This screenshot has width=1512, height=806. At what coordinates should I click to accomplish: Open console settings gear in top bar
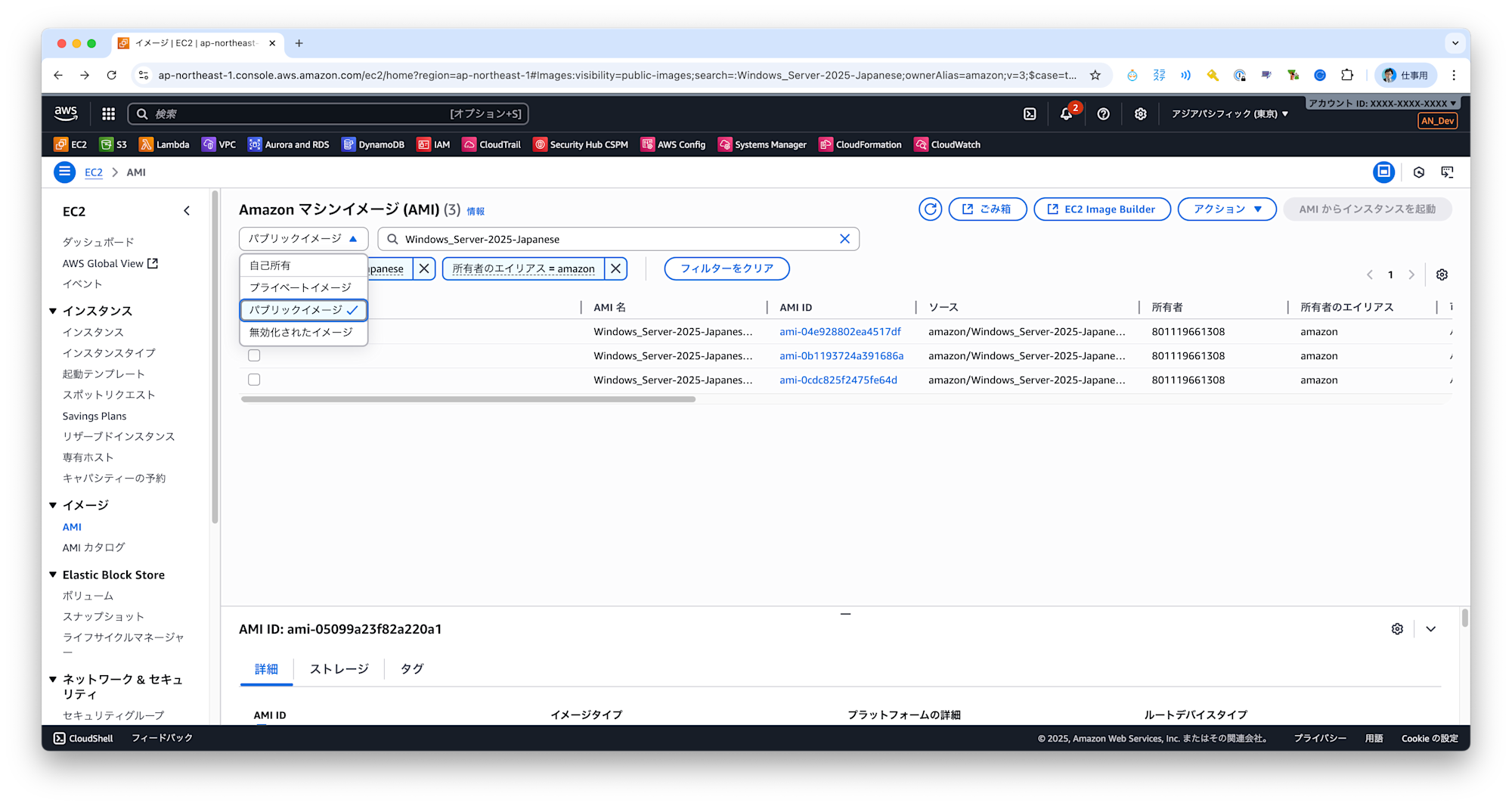pyautogui.click(x=1141, y=114)
